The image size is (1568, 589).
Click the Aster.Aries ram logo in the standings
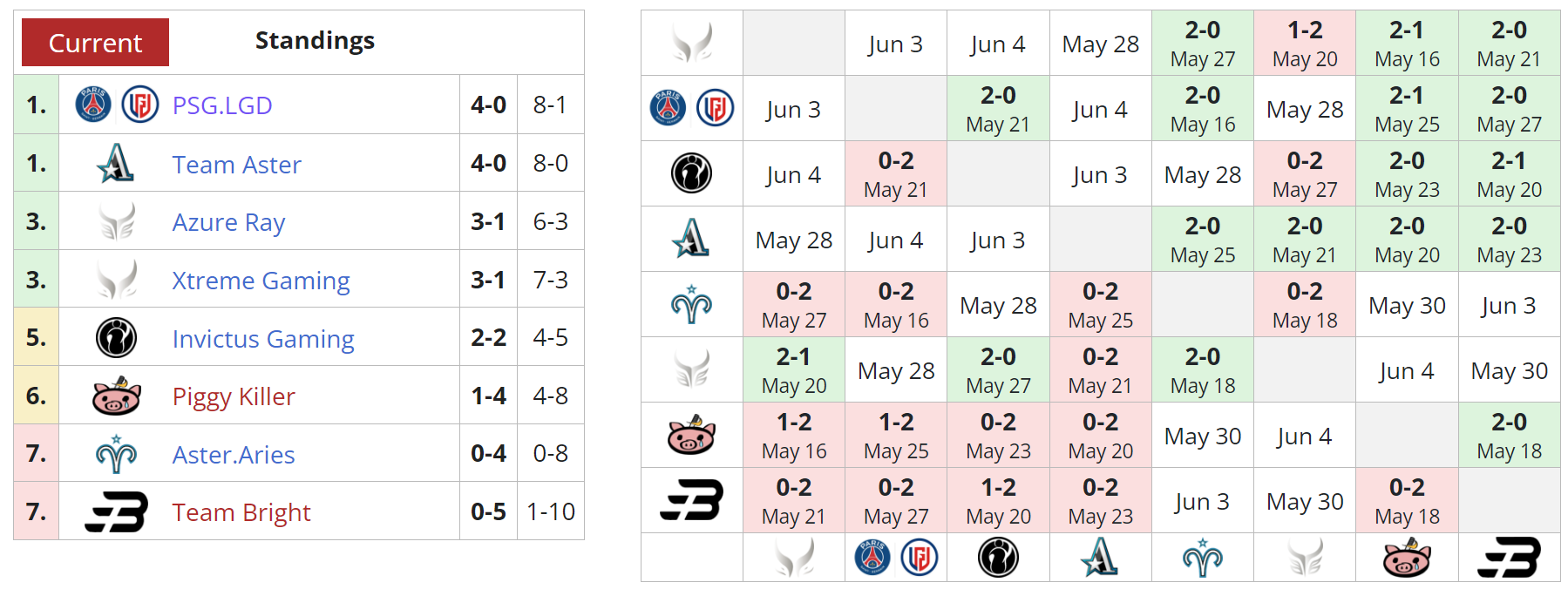116,454
